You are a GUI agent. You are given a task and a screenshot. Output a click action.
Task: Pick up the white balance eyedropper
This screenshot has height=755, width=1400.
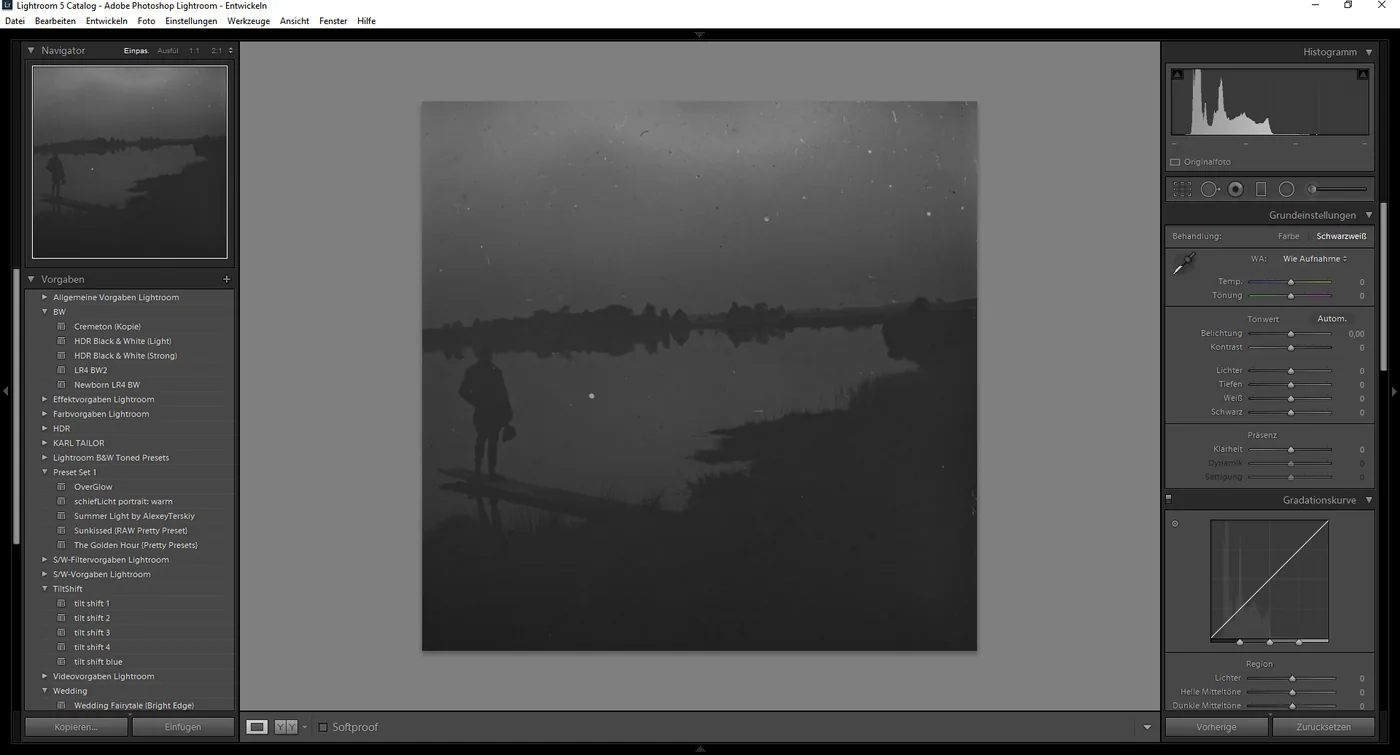pos(1184,264)
